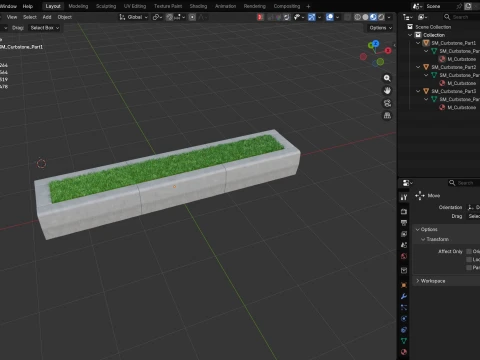Open the Options dropdown in viewport
480x360 pixels.
point(381,28)
